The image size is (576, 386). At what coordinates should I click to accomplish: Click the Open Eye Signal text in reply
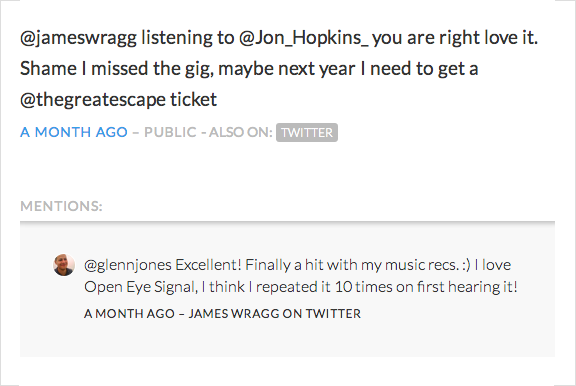(x=140, y=287)
